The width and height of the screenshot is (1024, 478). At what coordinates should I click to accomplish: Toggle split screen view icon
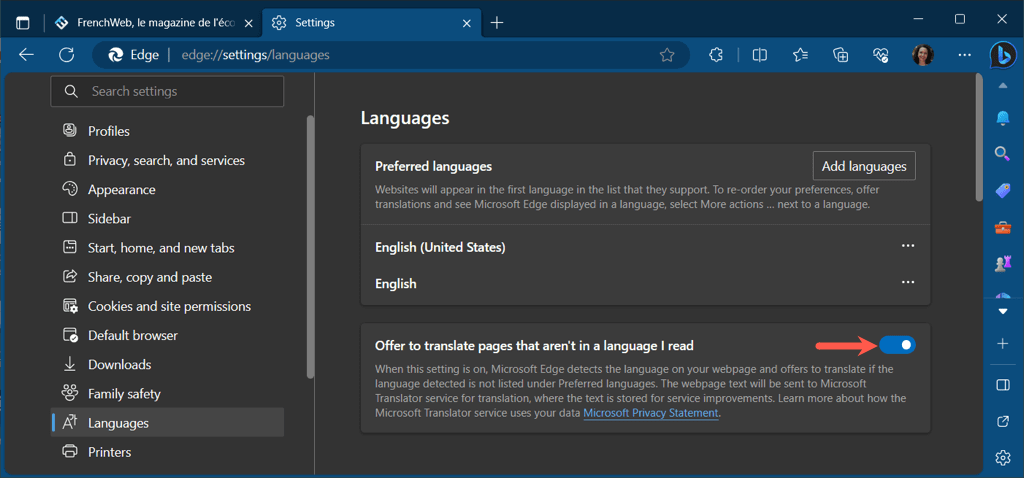coord(759,55)
